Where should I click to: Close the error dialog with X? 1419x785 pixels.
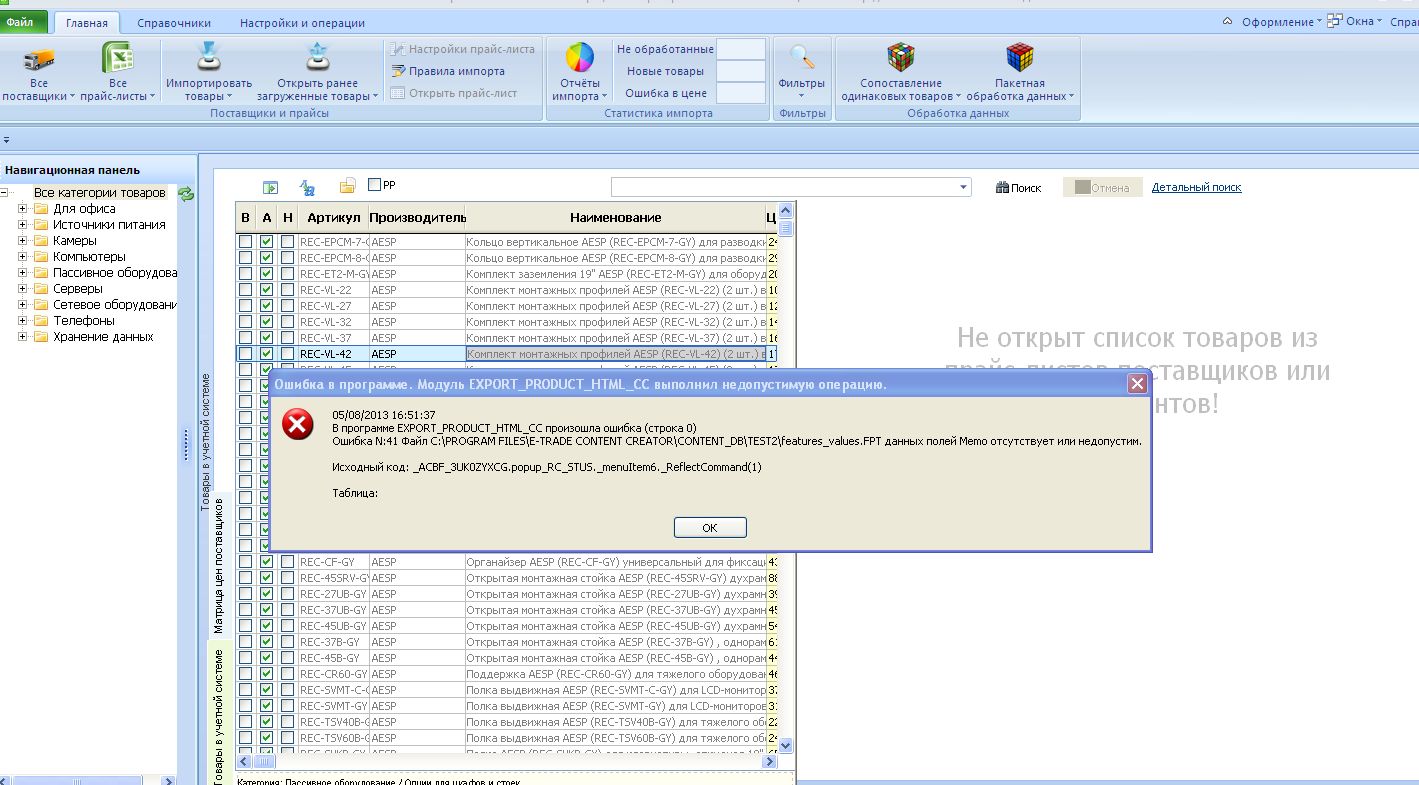click(1136, 383)
